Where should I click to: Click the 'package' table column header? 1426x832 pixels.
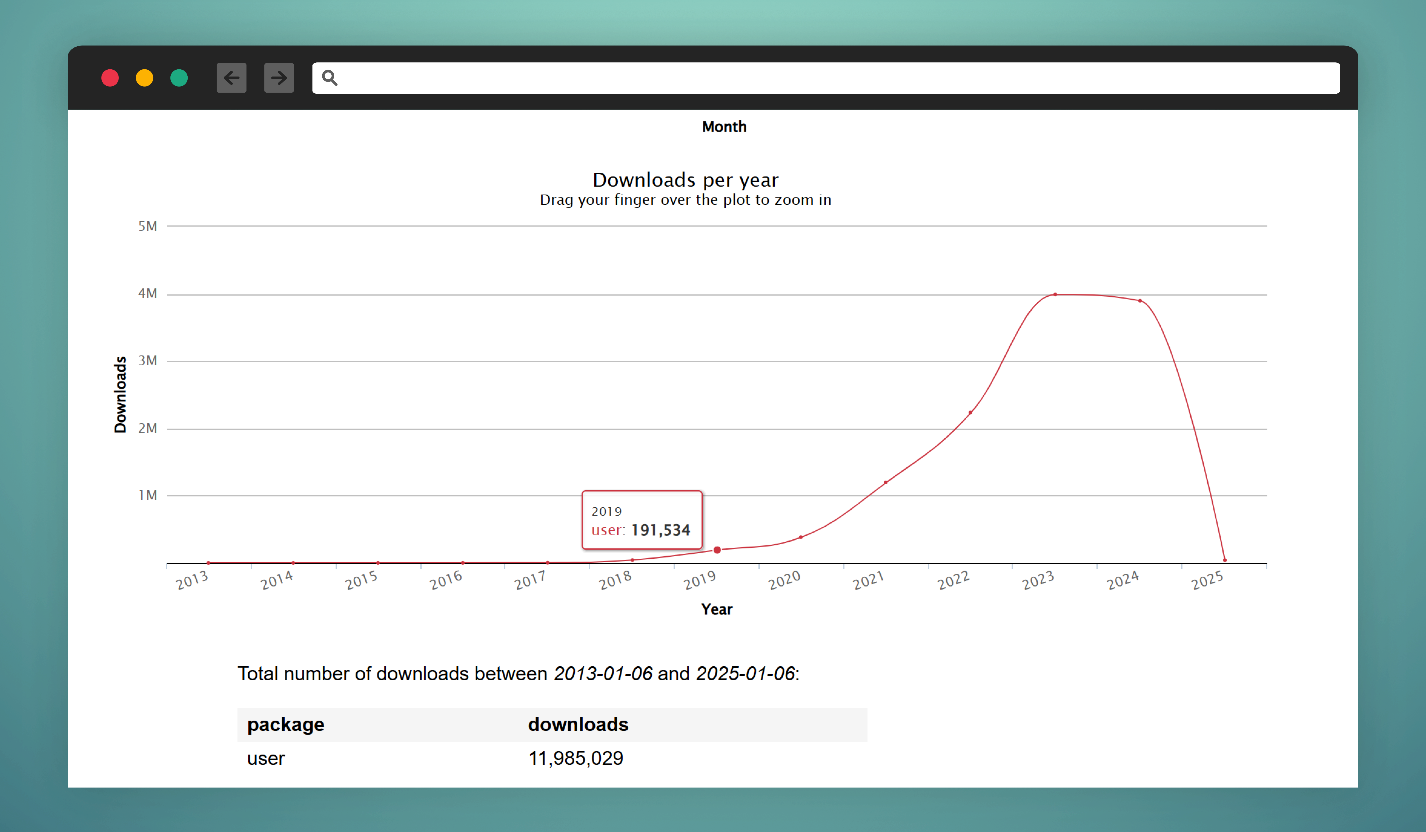pos(286,725)
